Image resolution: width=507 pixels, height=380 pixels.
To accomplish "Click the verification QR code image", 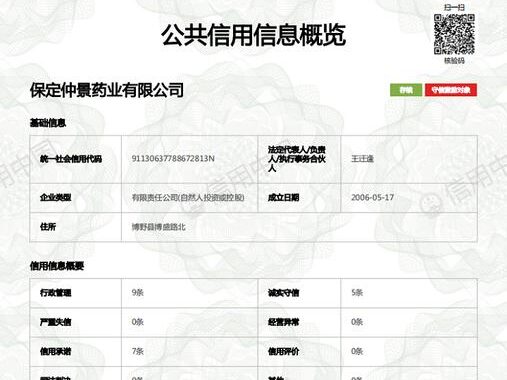I will (454, 34).
